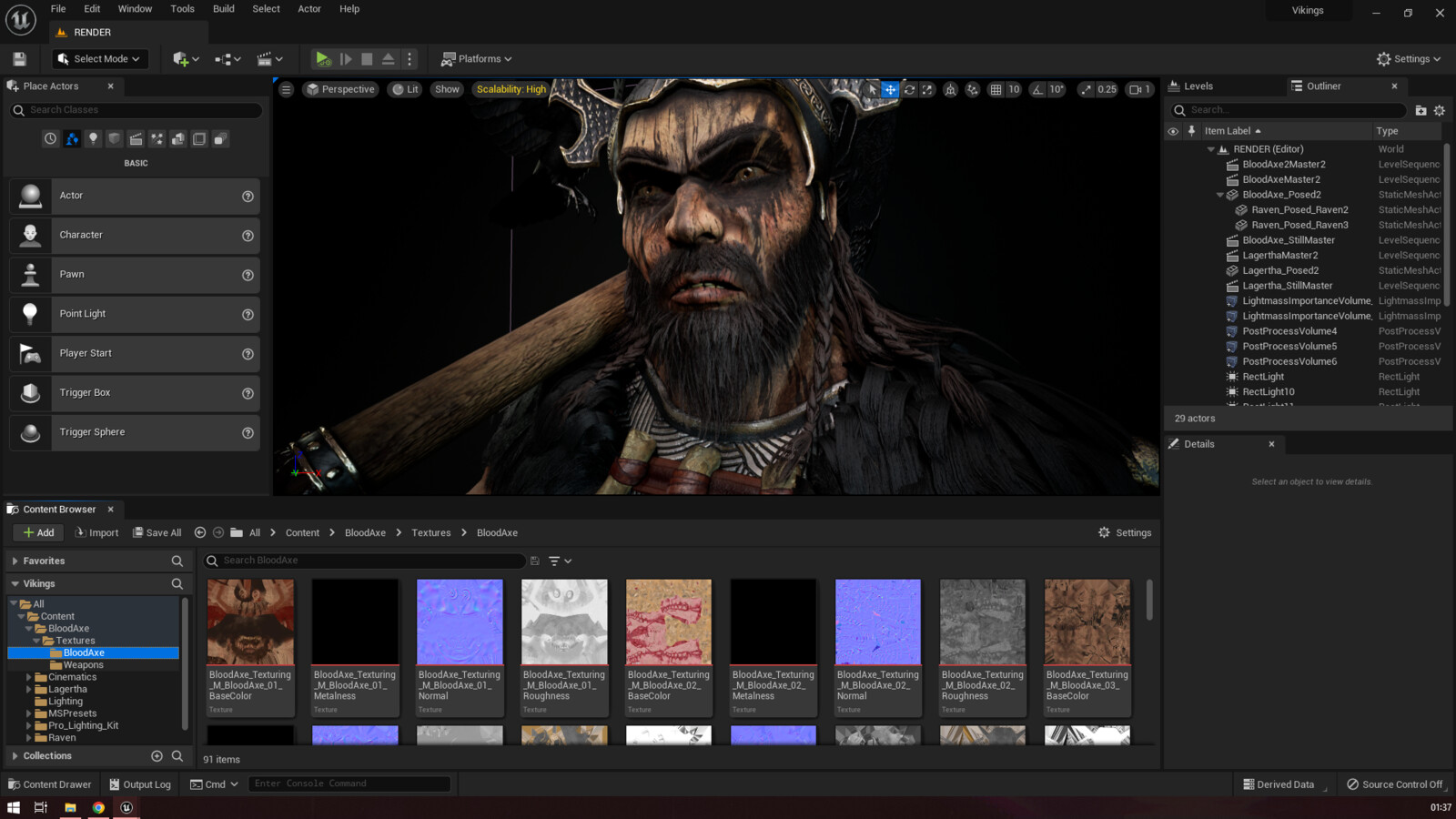Click the Scalability: High warning button

[x=511, y=89]
